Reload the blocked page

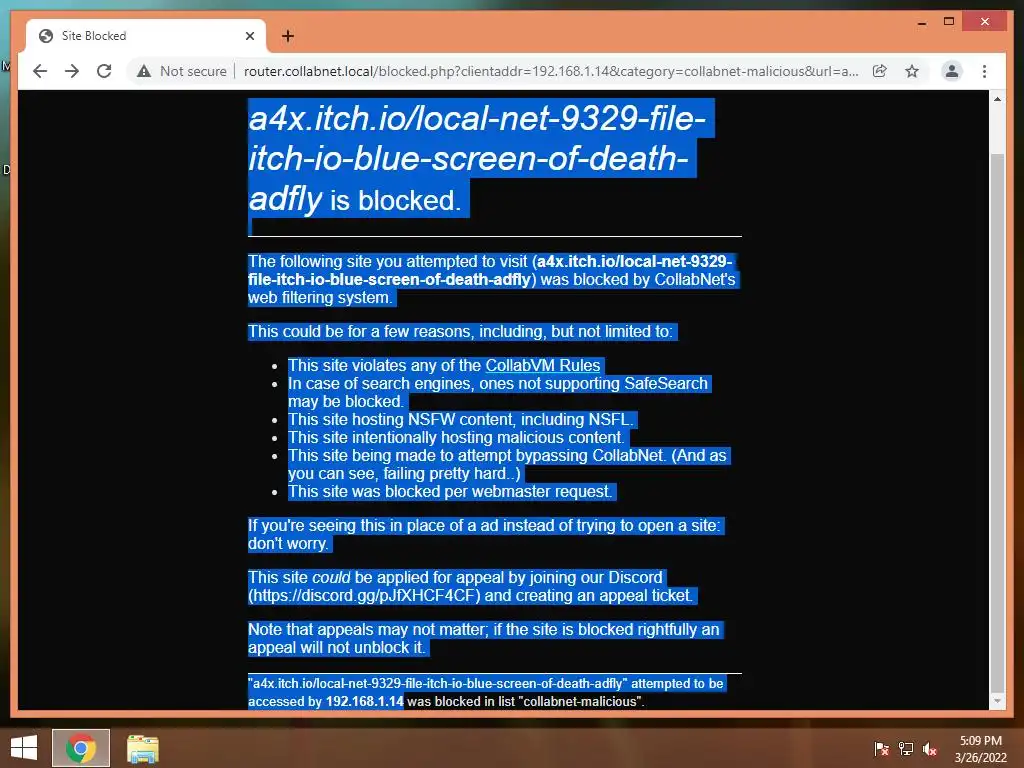tap(104, 71)
